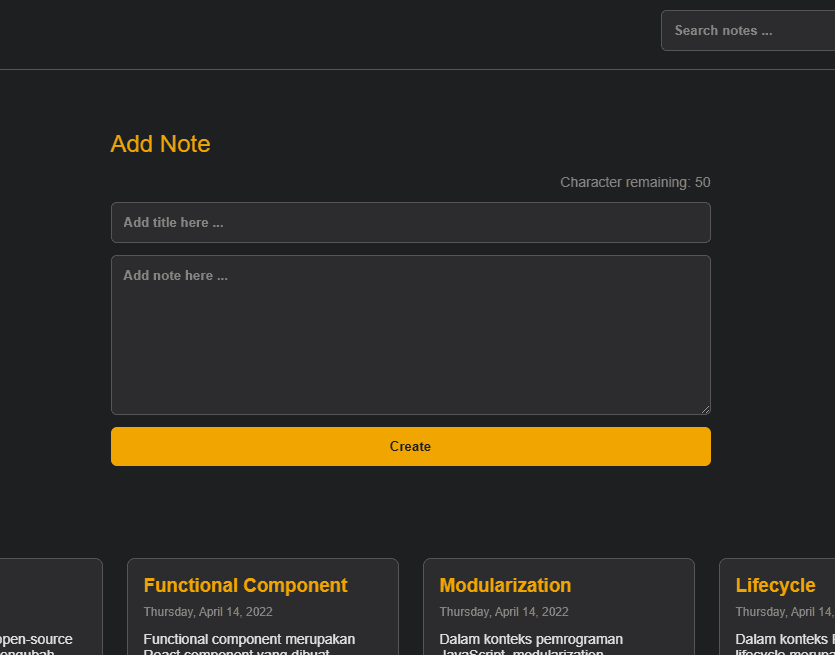Open the Lifecycle note title
Screen dimensions: 835x655
775,585
